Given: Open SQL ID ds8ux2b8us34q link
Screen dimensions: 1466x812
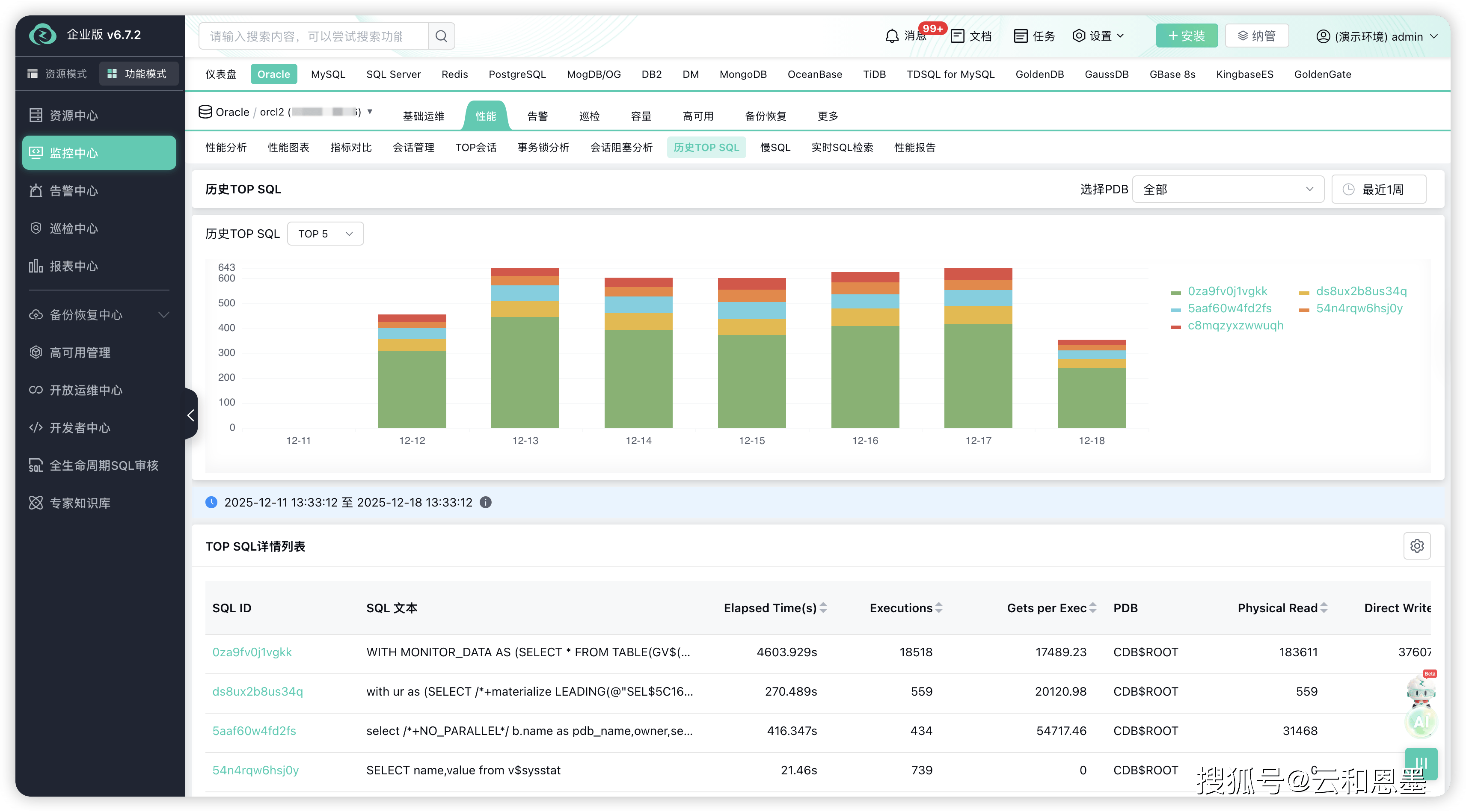Looking at the screenshot, I should point(257,692).
